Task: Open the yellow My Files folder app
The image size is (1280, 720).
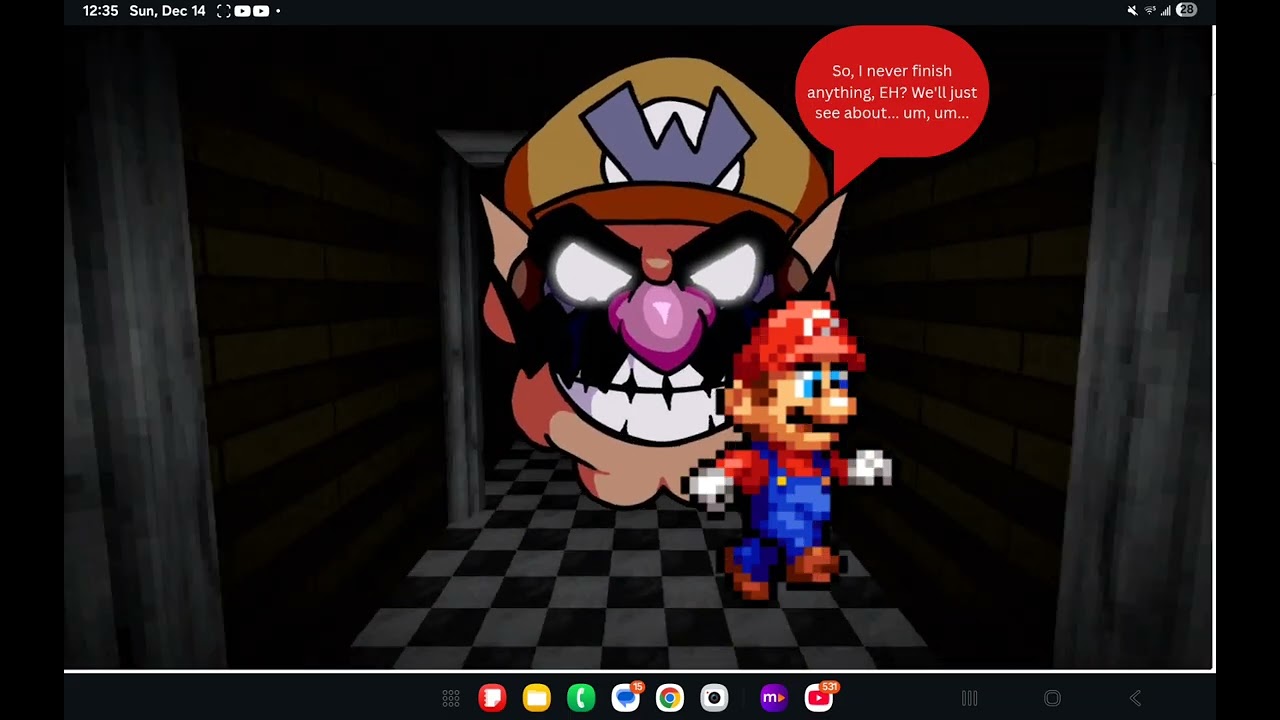Action: pos(537,698)
